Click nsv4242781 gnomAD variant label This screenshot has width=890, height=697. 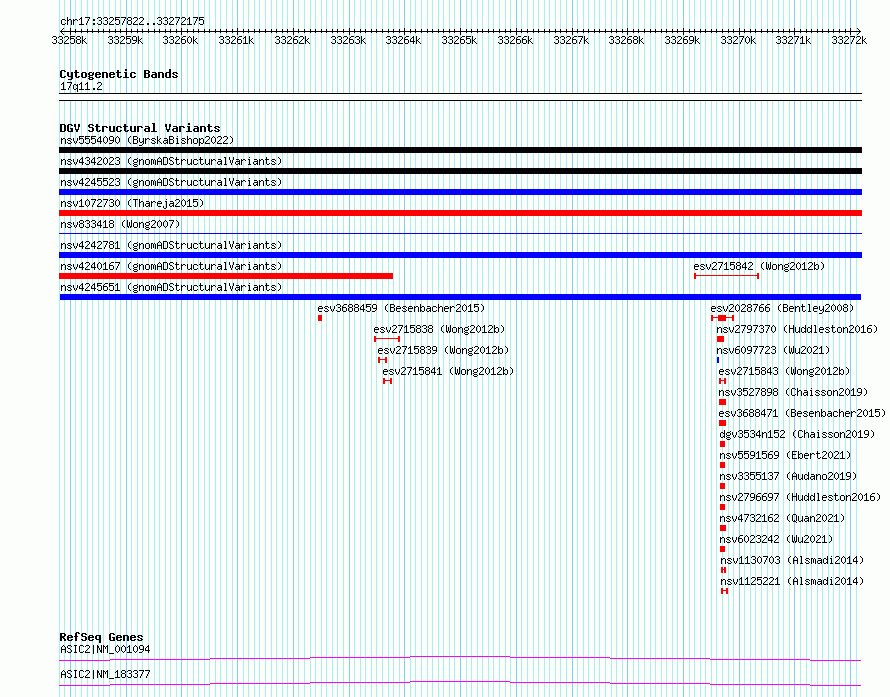click(171, 245)
